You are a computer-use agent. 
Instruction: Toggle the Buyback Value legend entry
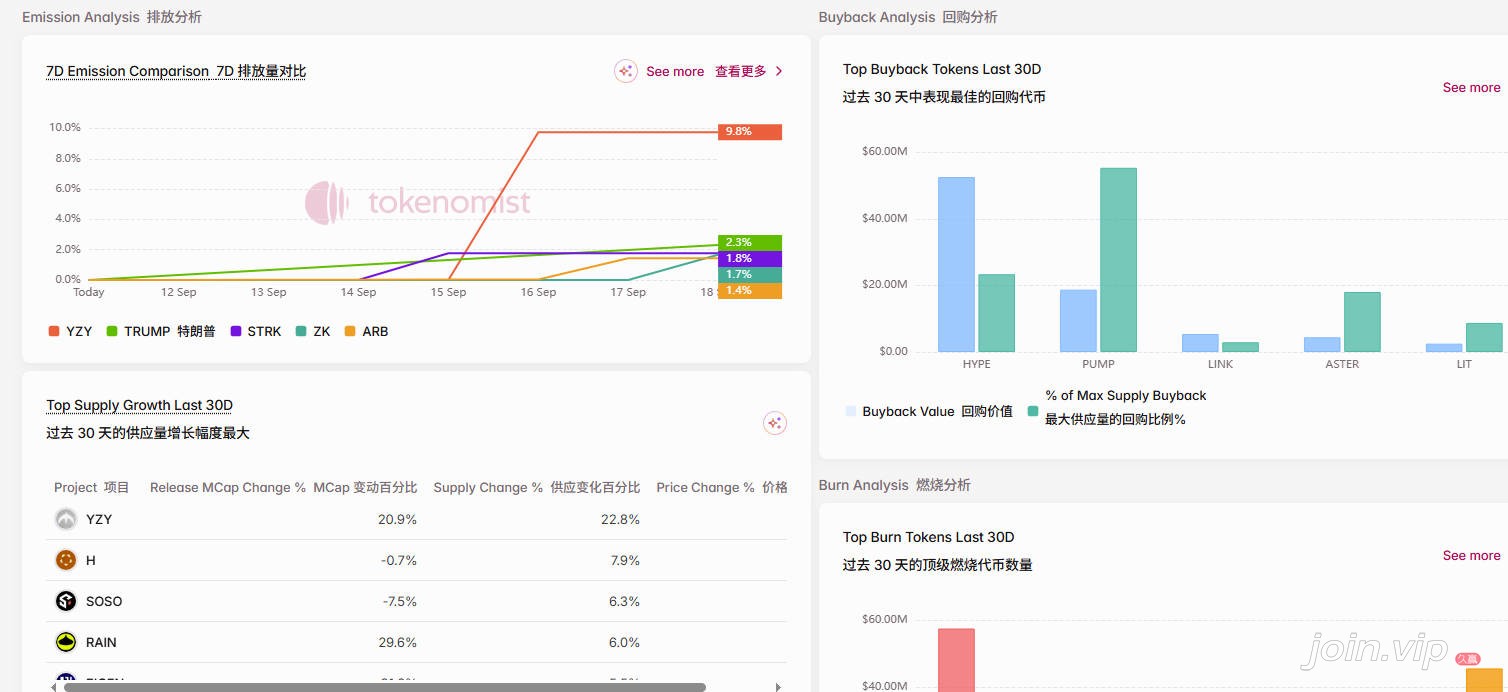929,411
